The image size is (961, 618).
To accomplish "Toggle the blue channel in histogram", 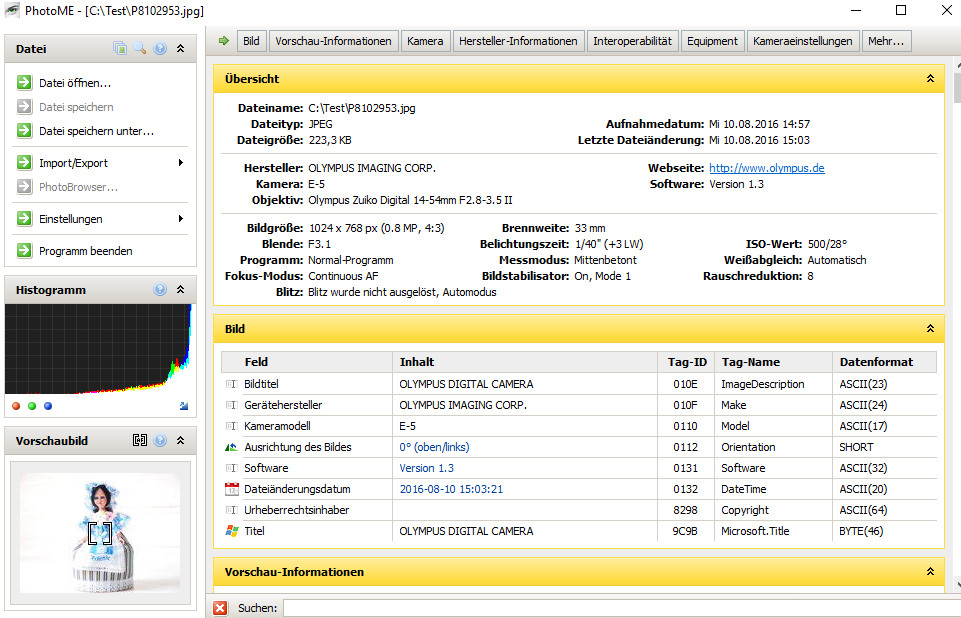I will pyautogui.click(x=48, y=406).
